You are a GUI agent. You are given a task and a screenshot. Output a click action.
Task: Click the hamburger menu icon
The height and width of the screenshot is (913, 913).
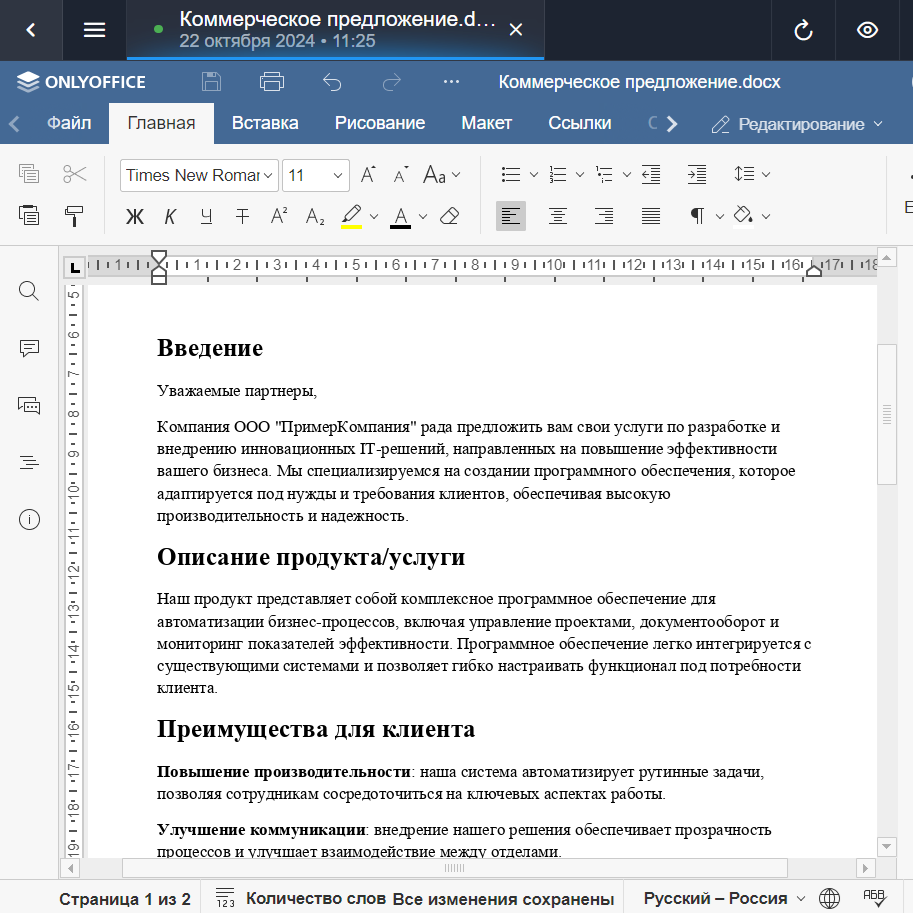(x=94, y=30)
